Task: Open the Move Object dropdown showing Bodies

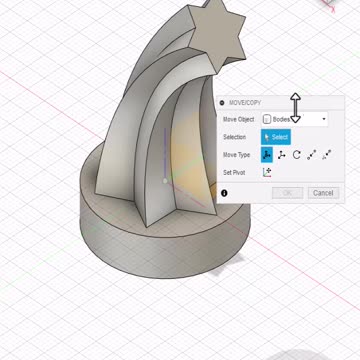Action: point(294,119)
